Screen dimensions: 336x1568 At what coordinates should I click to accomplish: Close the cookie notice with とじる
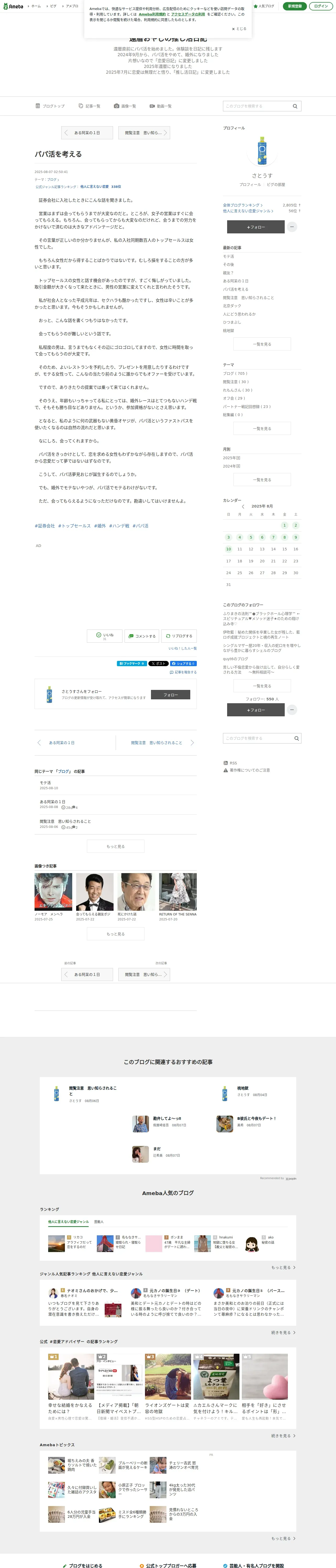click(239, 28)
